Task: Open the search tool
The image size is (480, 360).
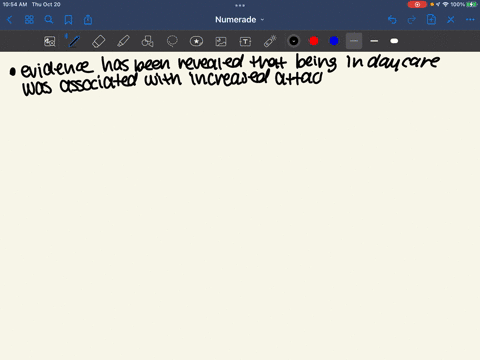Action: pos(49,20)
